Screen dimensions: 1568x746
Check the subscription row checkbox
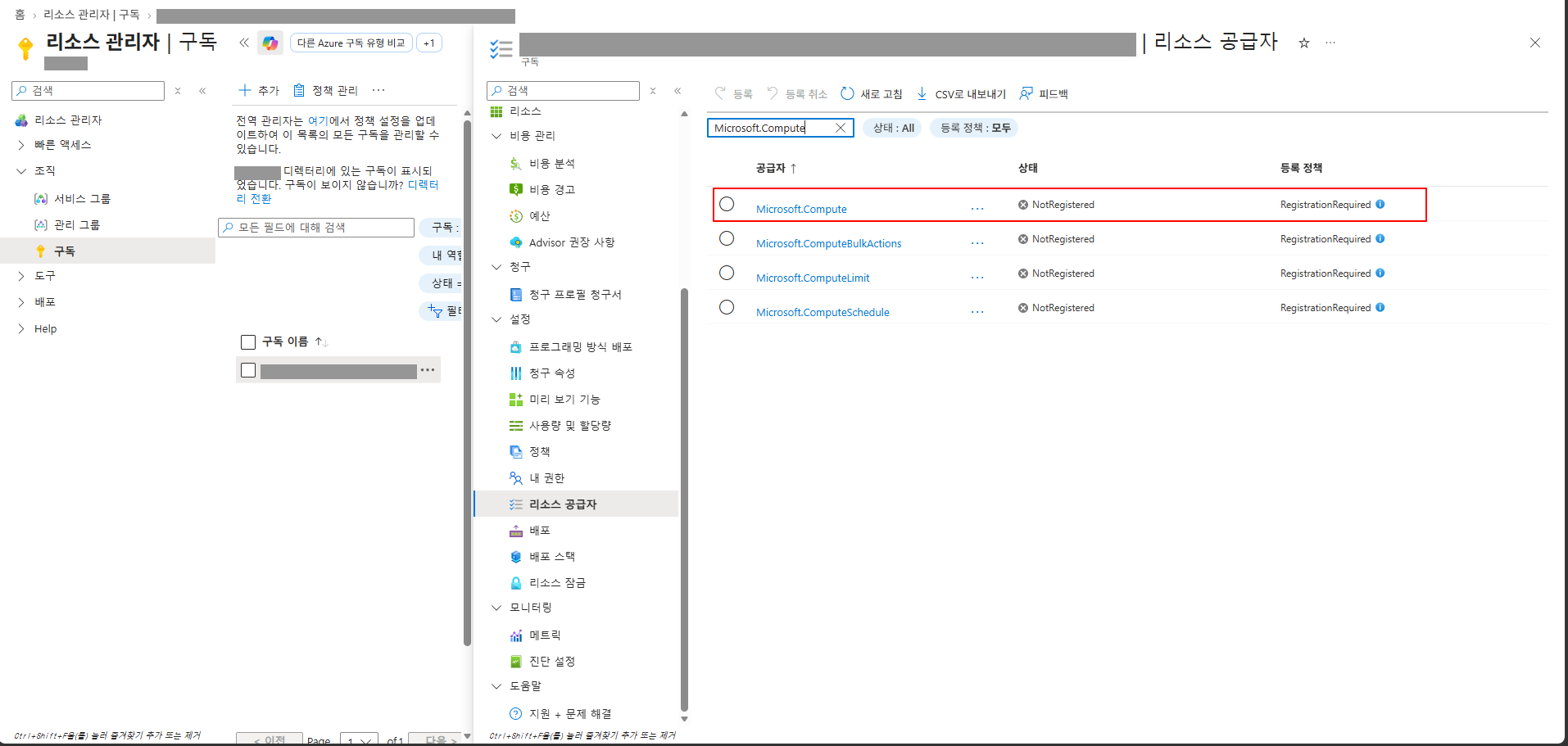248,370
